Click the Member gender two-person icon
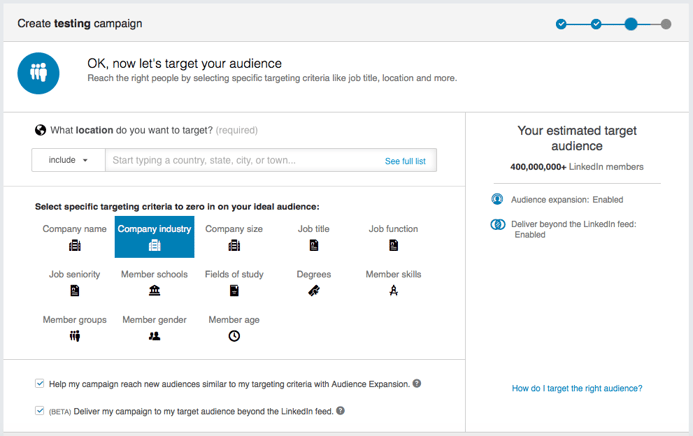Viewport: 693px width, 436px height. [154, 336]
